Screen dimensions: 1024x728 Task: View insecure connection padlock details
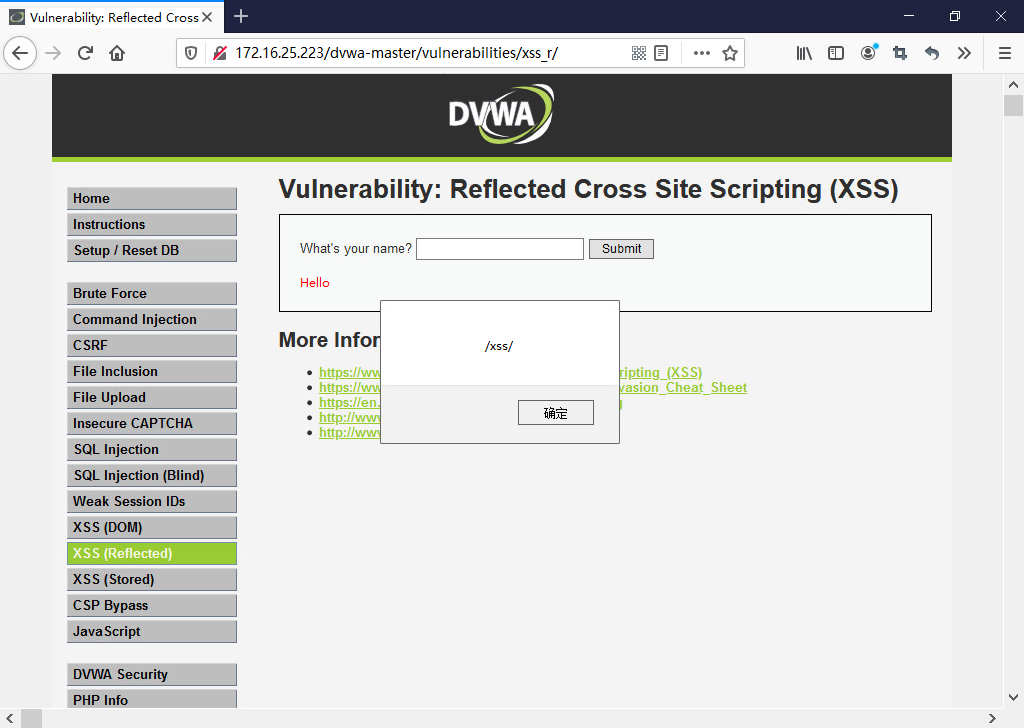[x=220, y=53]
